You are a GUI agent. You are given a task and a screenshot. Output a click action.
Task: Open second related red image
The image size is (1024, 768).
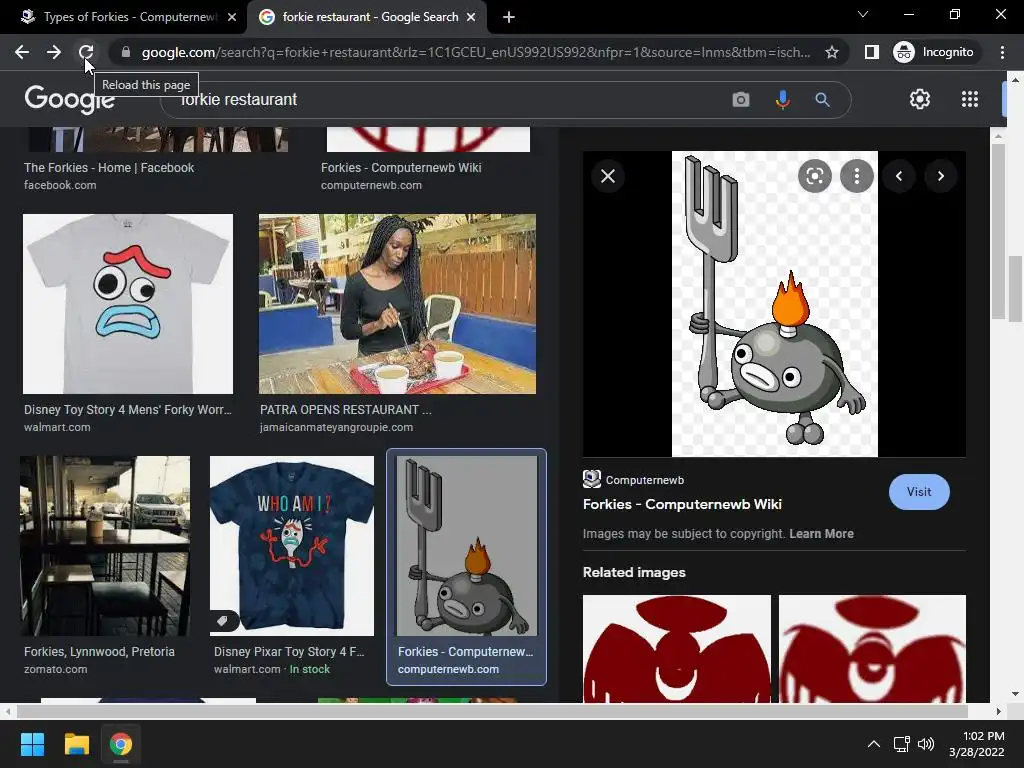[872, 648]
